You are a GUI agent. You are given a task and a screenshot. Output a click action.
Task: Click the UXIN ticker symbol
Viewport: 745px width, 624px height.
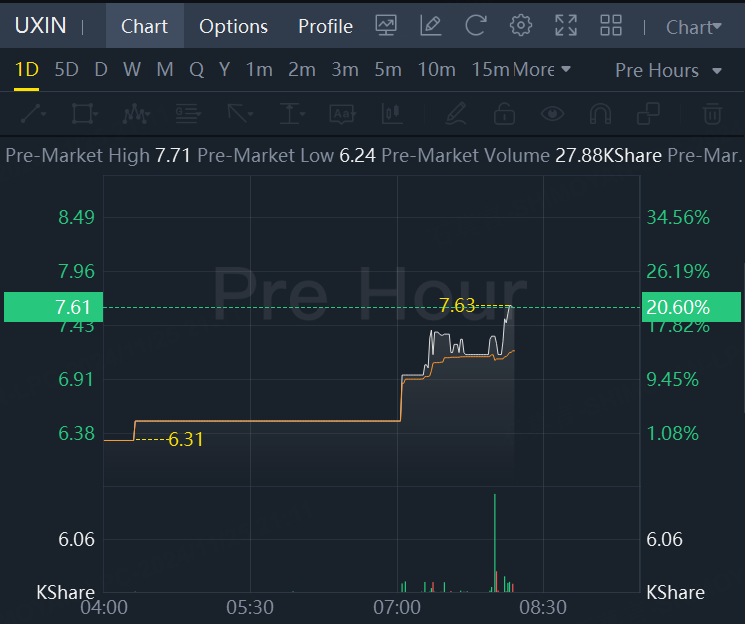coord(40,26)
